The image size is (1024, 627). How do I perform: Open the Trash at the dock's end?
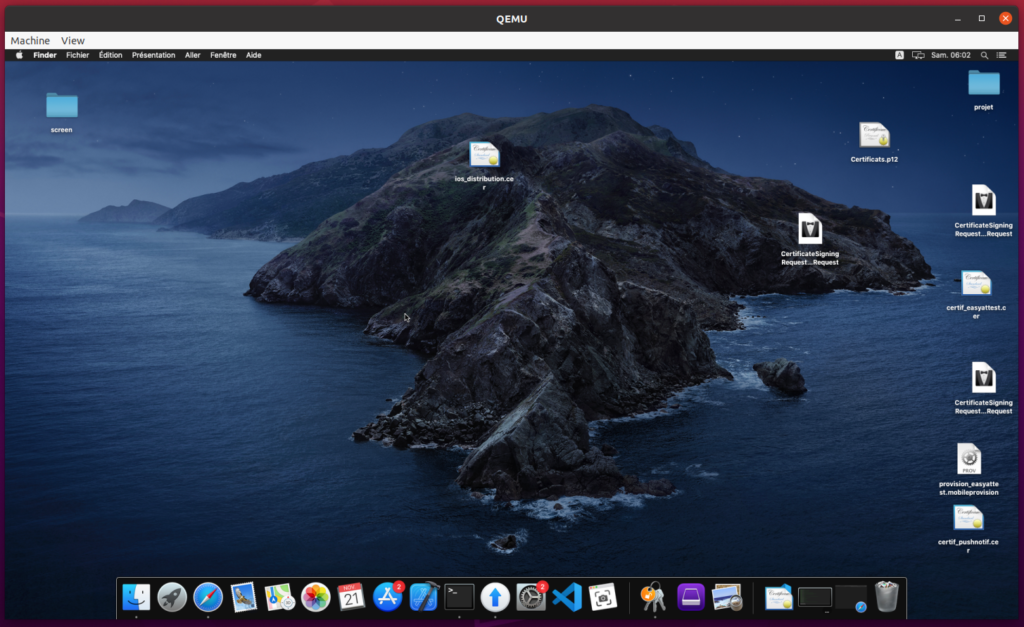click(x=887, y=597)
